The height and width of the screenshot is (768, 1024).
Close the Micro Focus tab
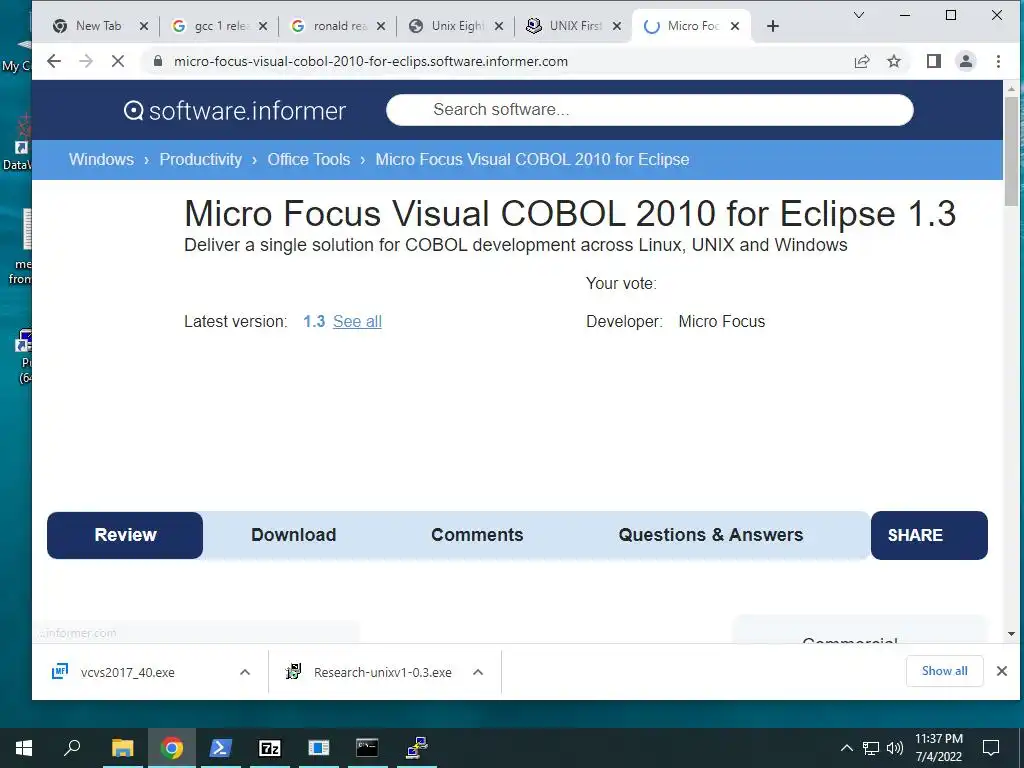[735, 26]
